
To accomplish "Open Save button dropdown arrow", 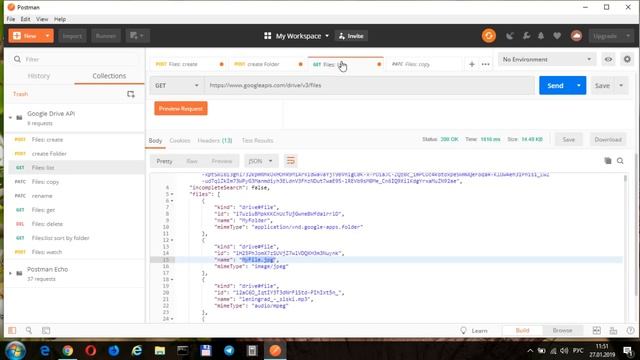I will [621, 85].
